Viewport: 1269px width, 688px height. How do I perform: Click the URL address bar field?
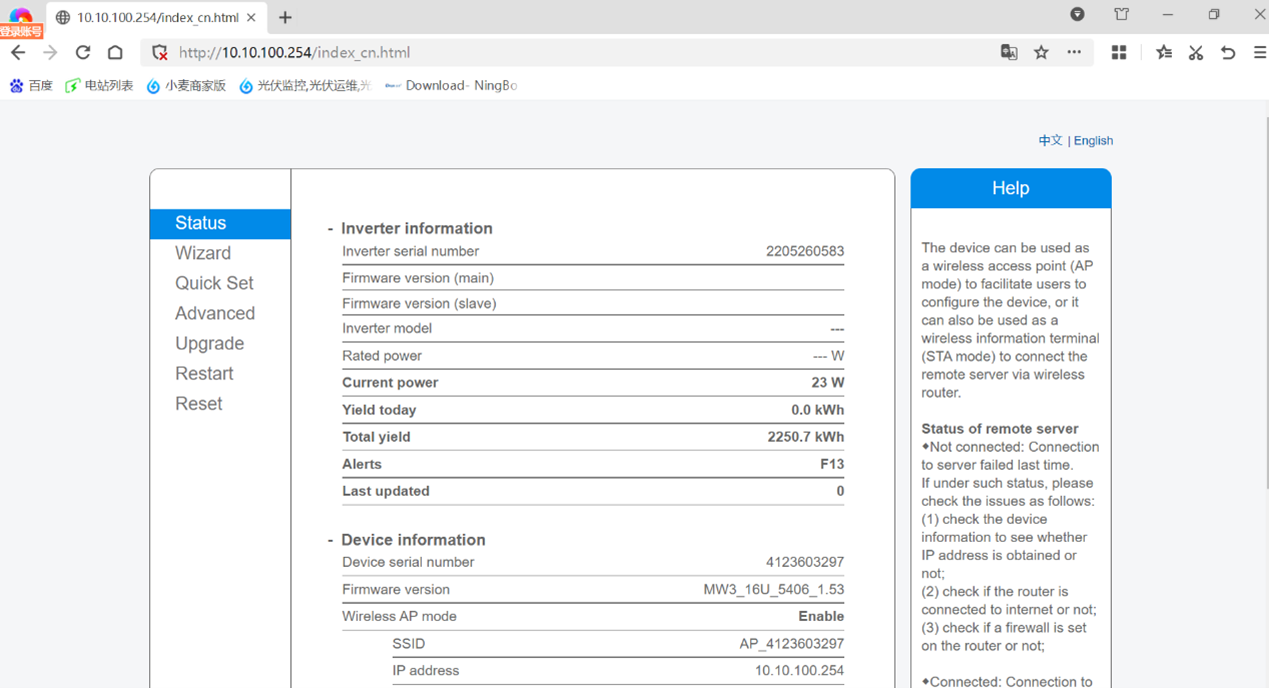[x=580, y=53]
